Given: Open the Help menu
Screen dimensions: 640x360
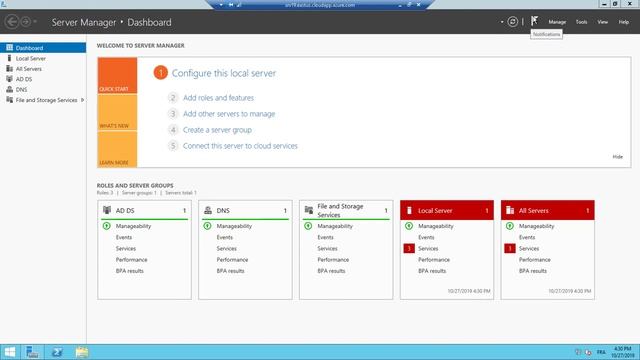Looking at the screenshot, I should (x=623, y=22).
